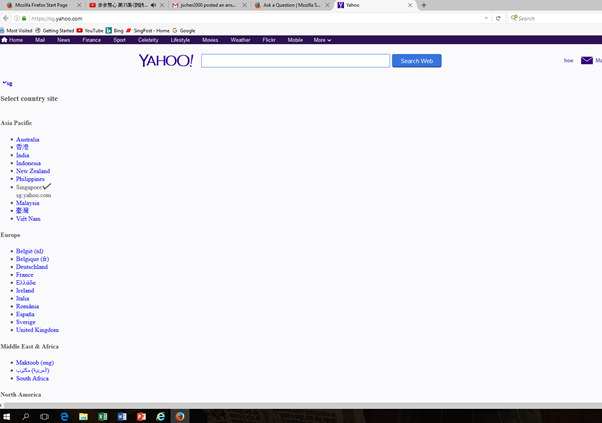Open Movies in the Yahoo navigation bar
The height and width of the screenshot is (423, 602).
(x=210, y=40)
